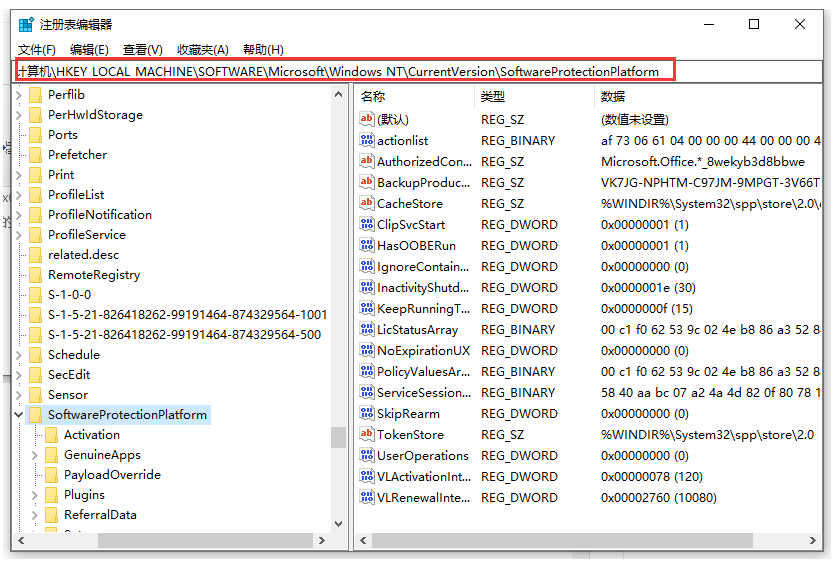This screenshot has width=838, height=567.
Task: Expand the GenuineApps subkey
Action: (35, 455)
